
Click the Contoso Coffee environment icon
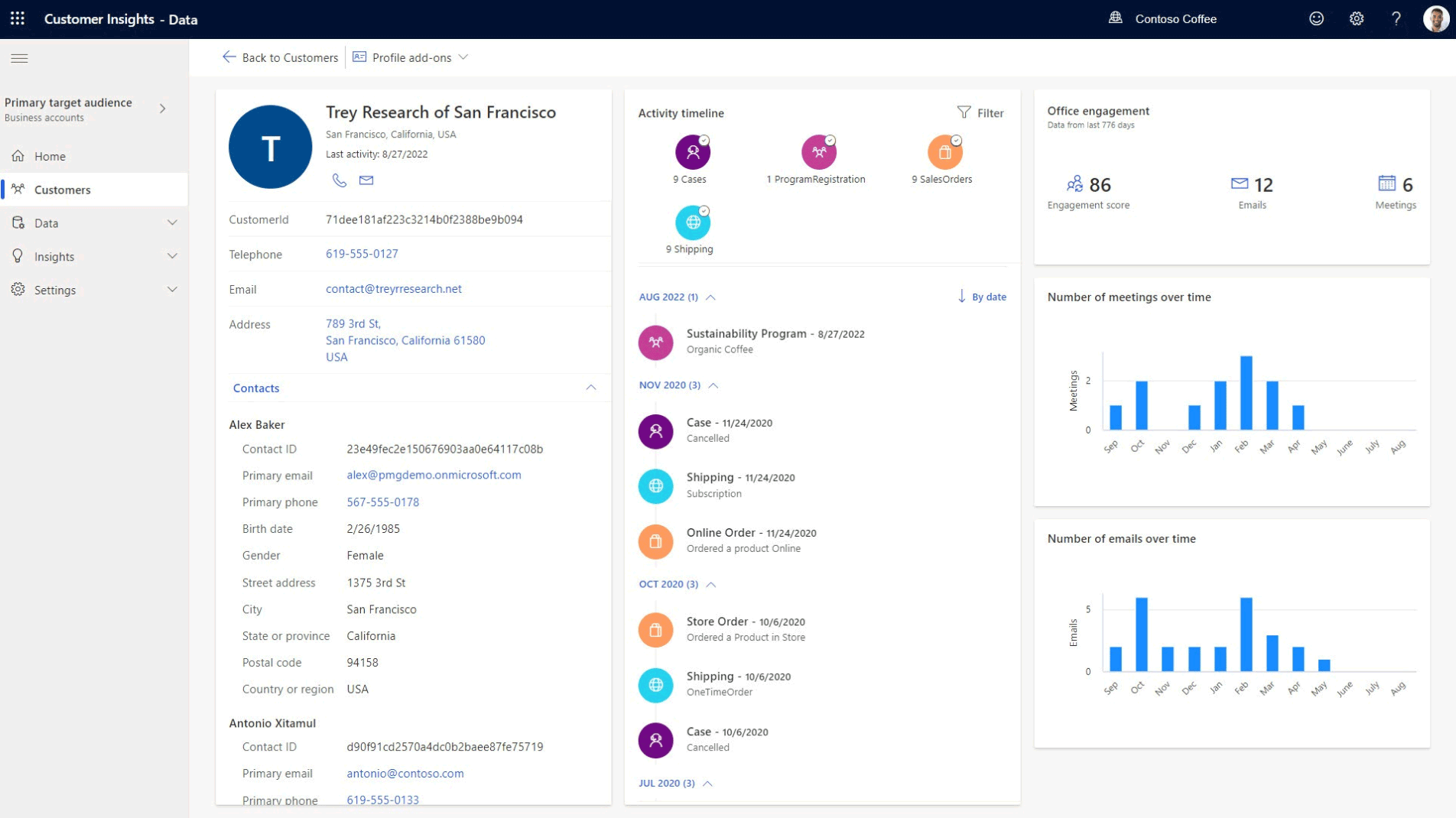(1116, 18)
